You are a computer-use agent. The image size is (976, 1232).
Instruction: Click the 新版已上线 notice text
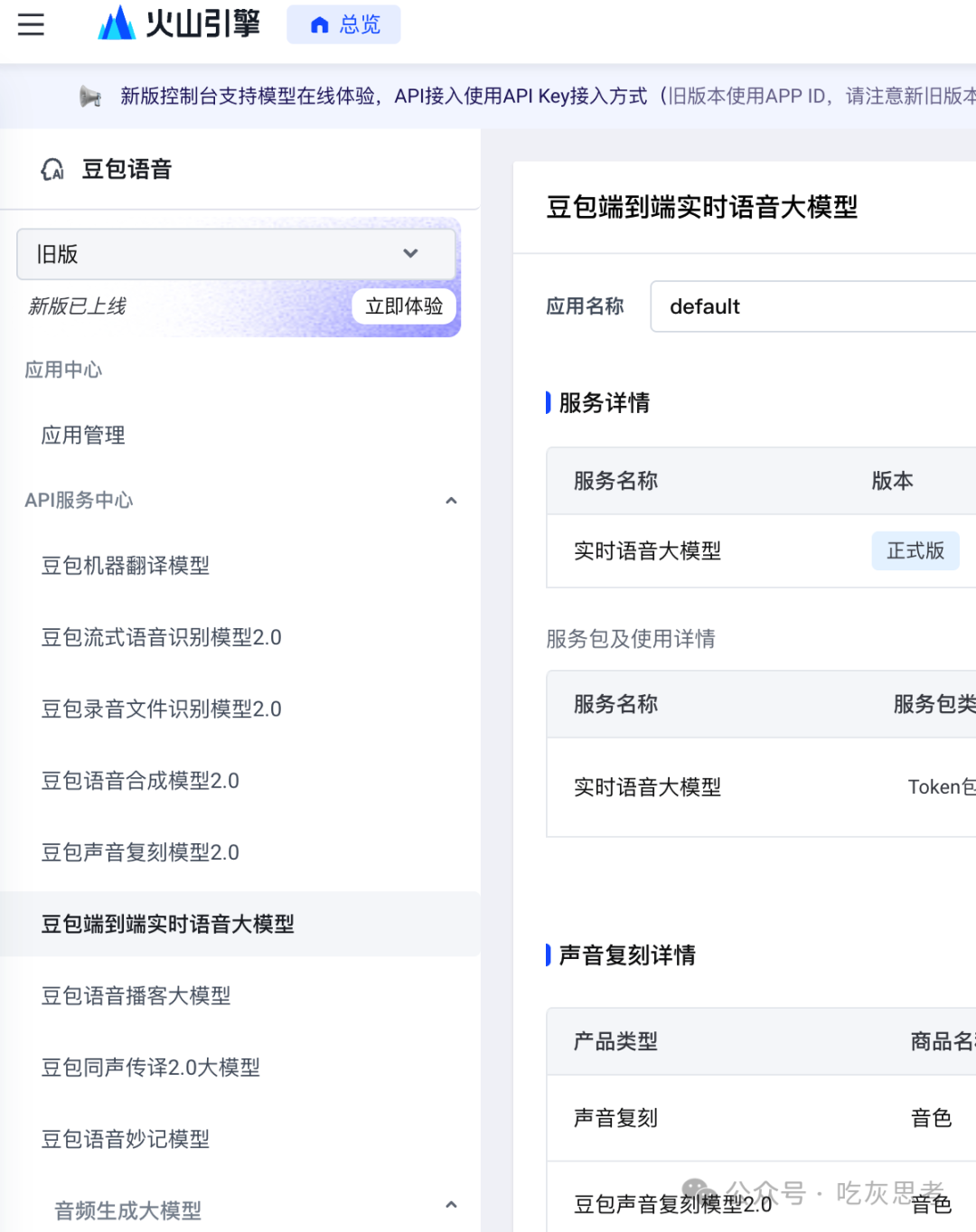[77, 306]
